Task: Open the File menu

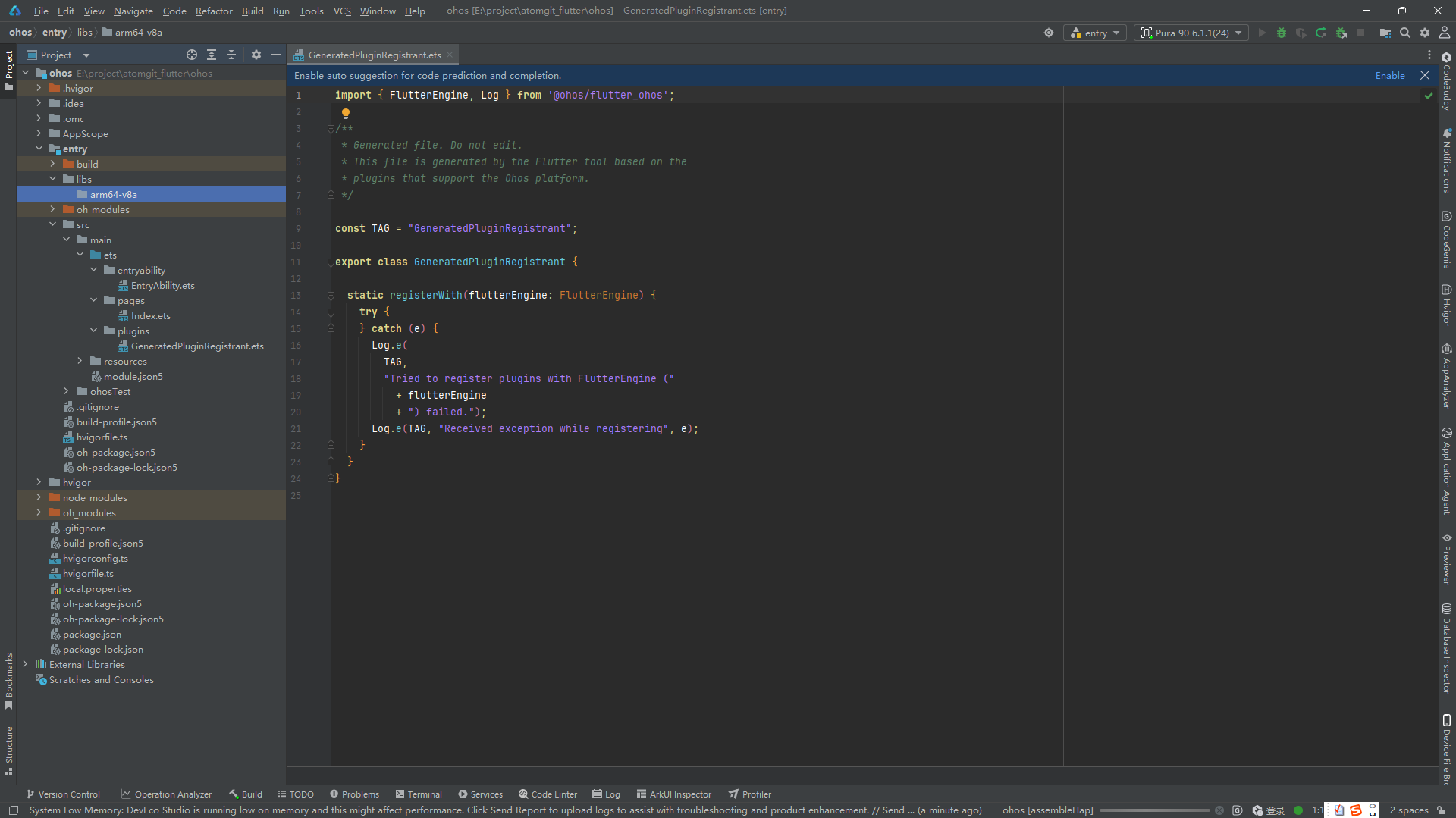Action: 41,11
